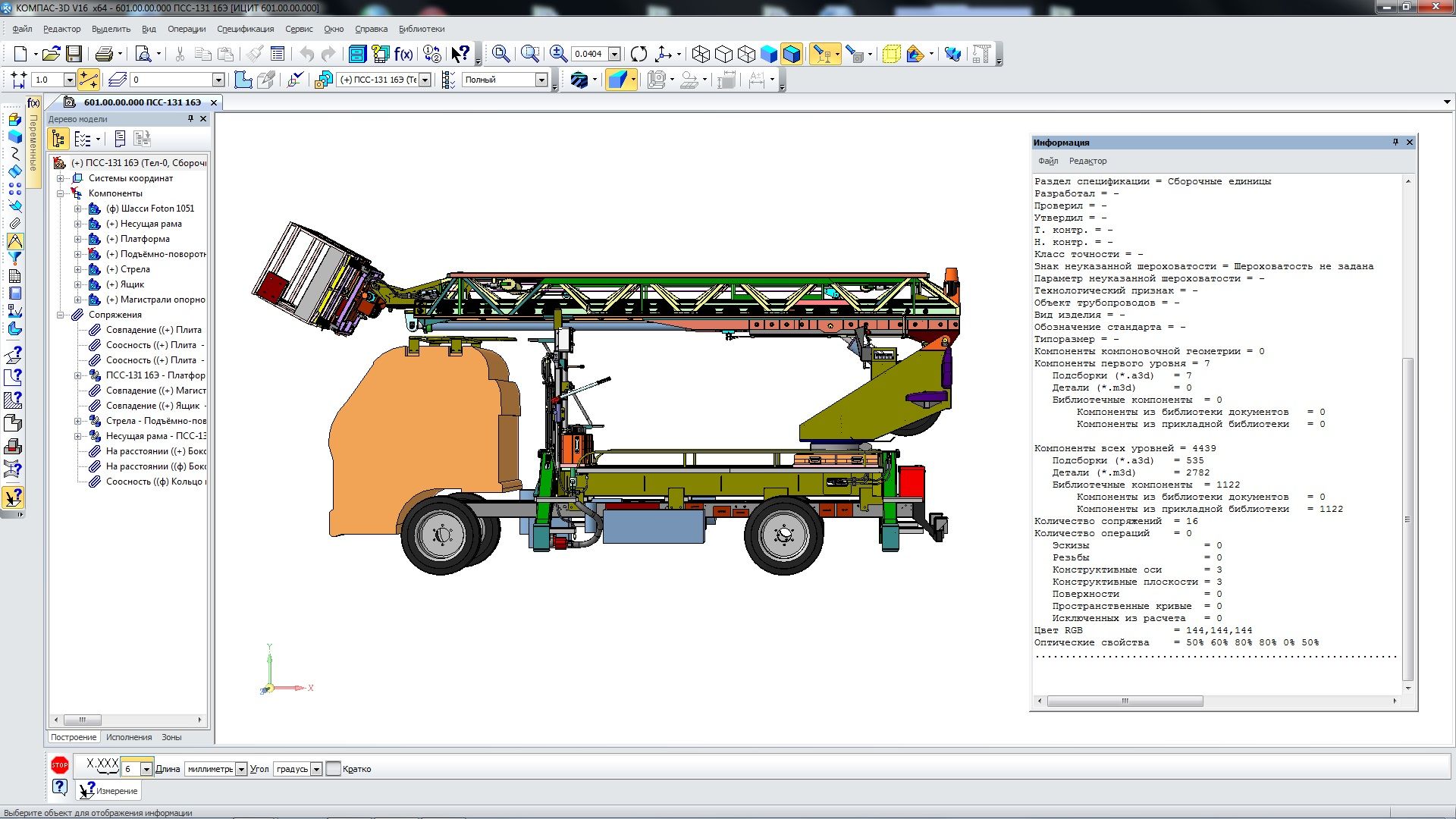
Task: Click the model tree structure view icon
Action: point(58,139)
